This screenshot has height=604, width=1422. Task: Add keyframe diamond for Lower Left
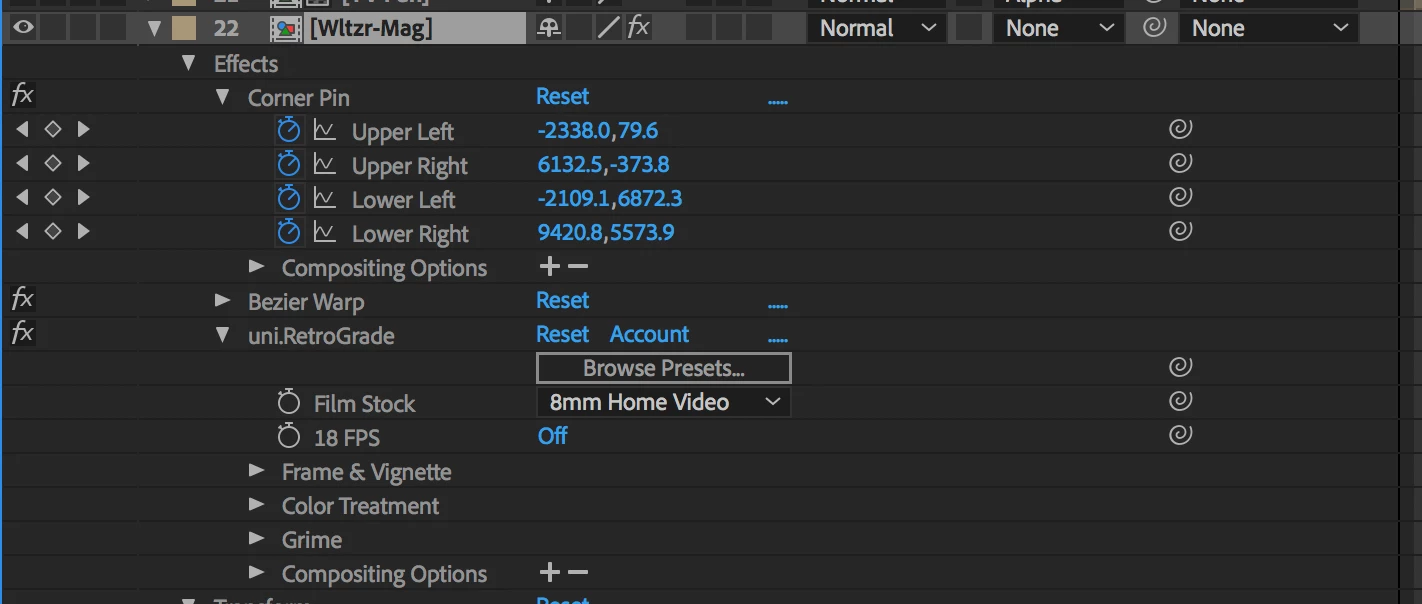point(53,197)
